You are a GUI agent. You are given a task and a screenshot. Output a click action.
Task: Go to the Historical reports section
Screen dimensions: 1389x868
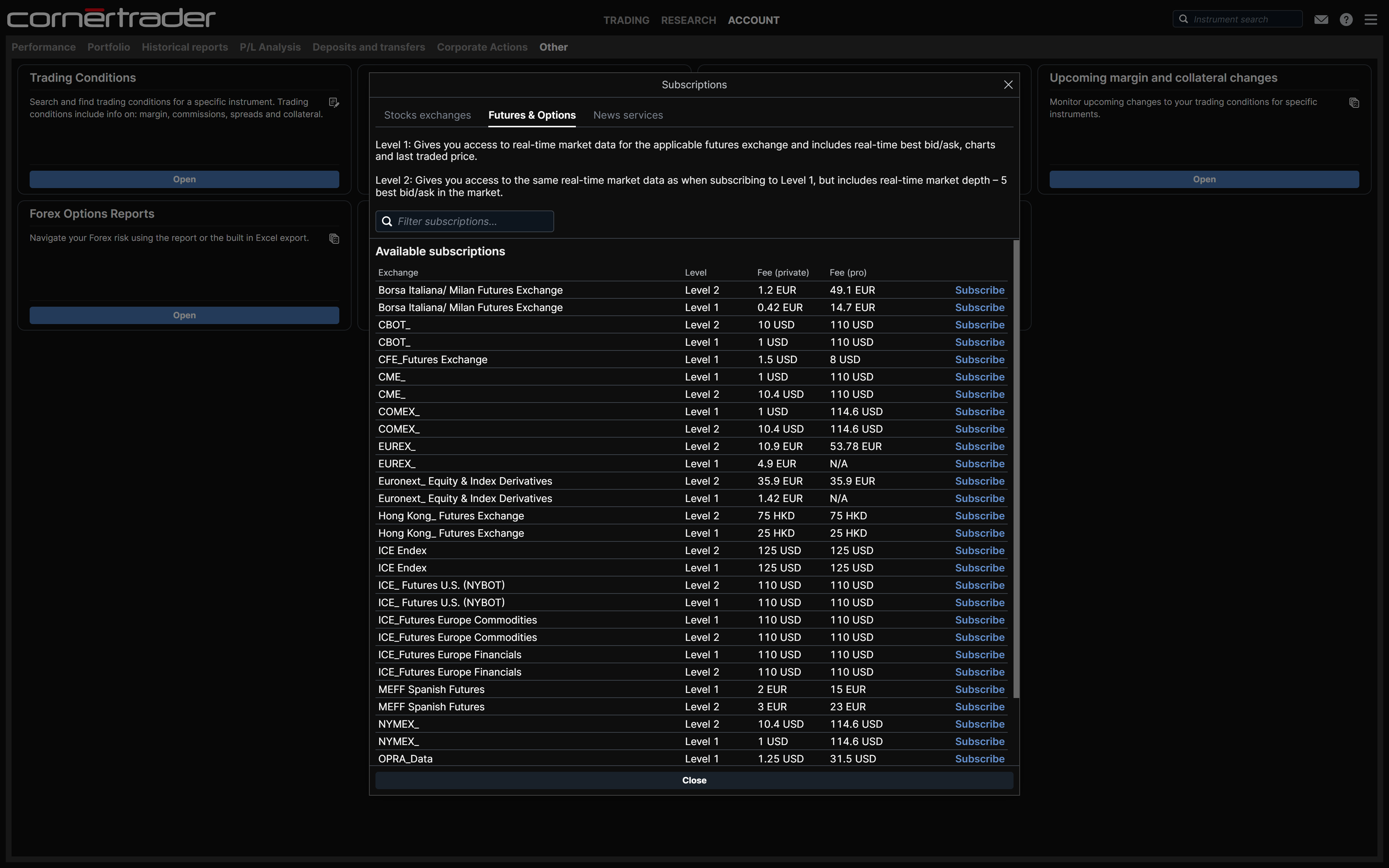pos(184,47)
